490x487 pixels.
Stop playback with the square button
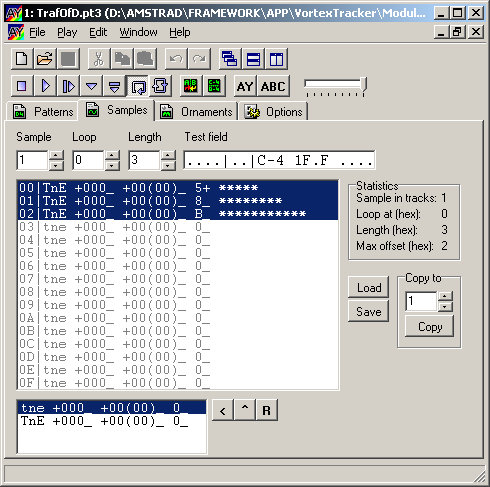pos(22,86)
